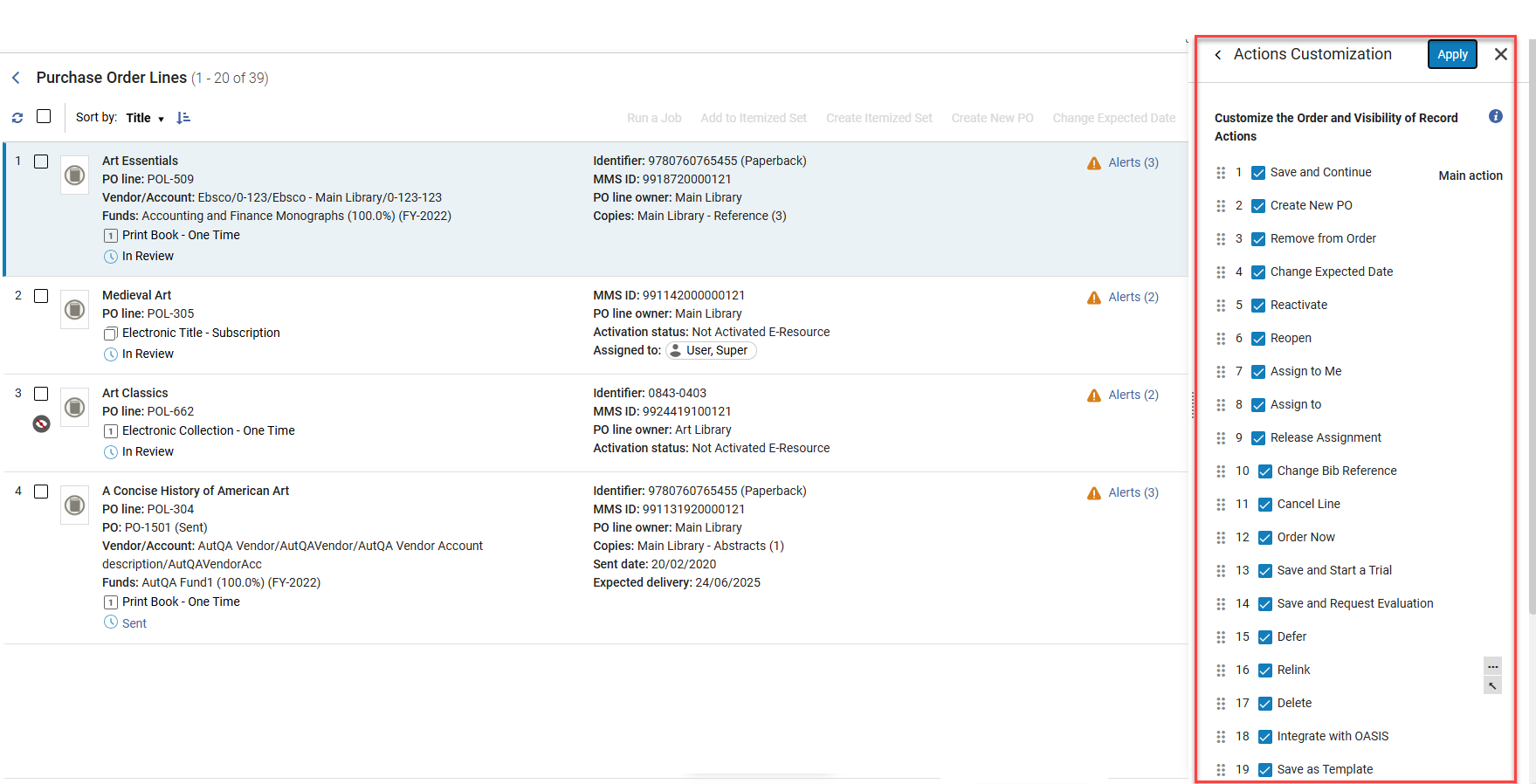Click drag handle for Create New PO
1536x784 pixels.
(1221, 206)
